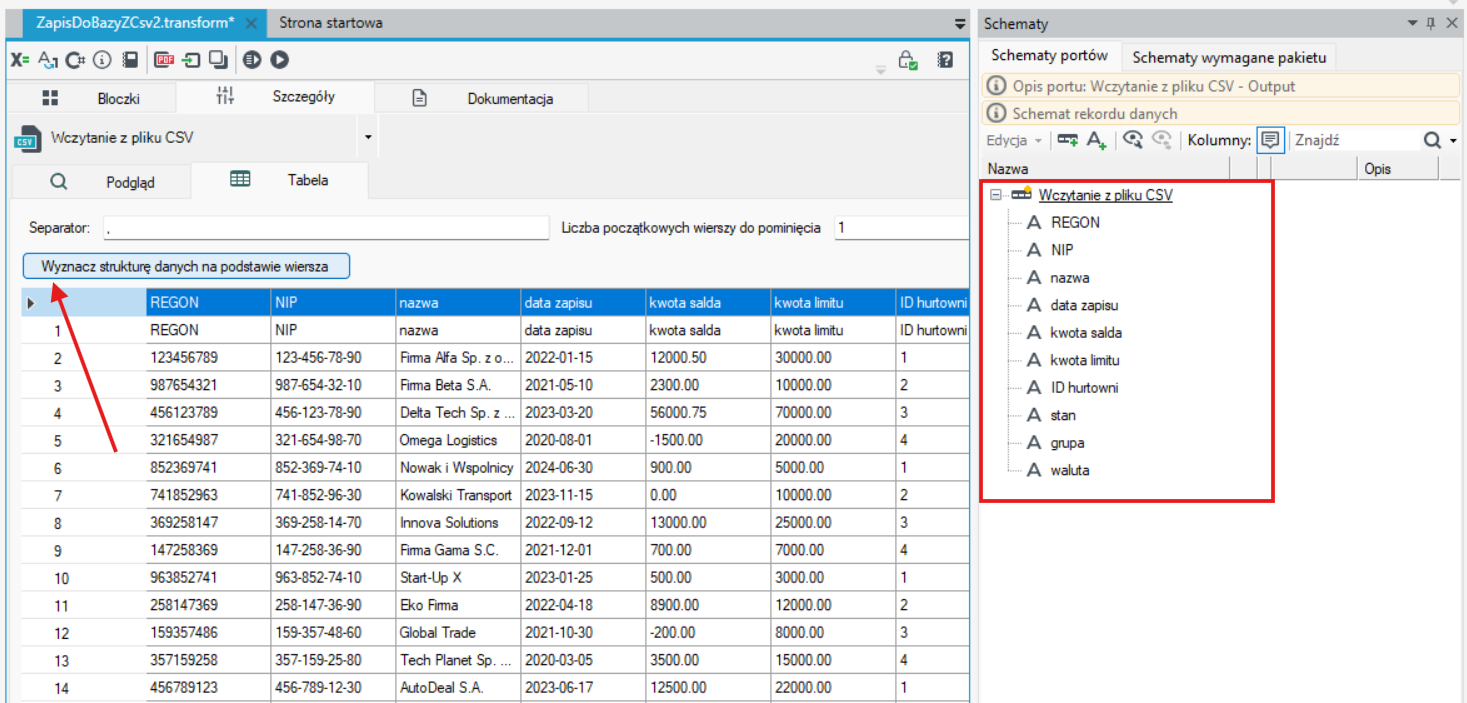Click the Znajdź search field
1467x703 pixels.
tap(1355, 140)
